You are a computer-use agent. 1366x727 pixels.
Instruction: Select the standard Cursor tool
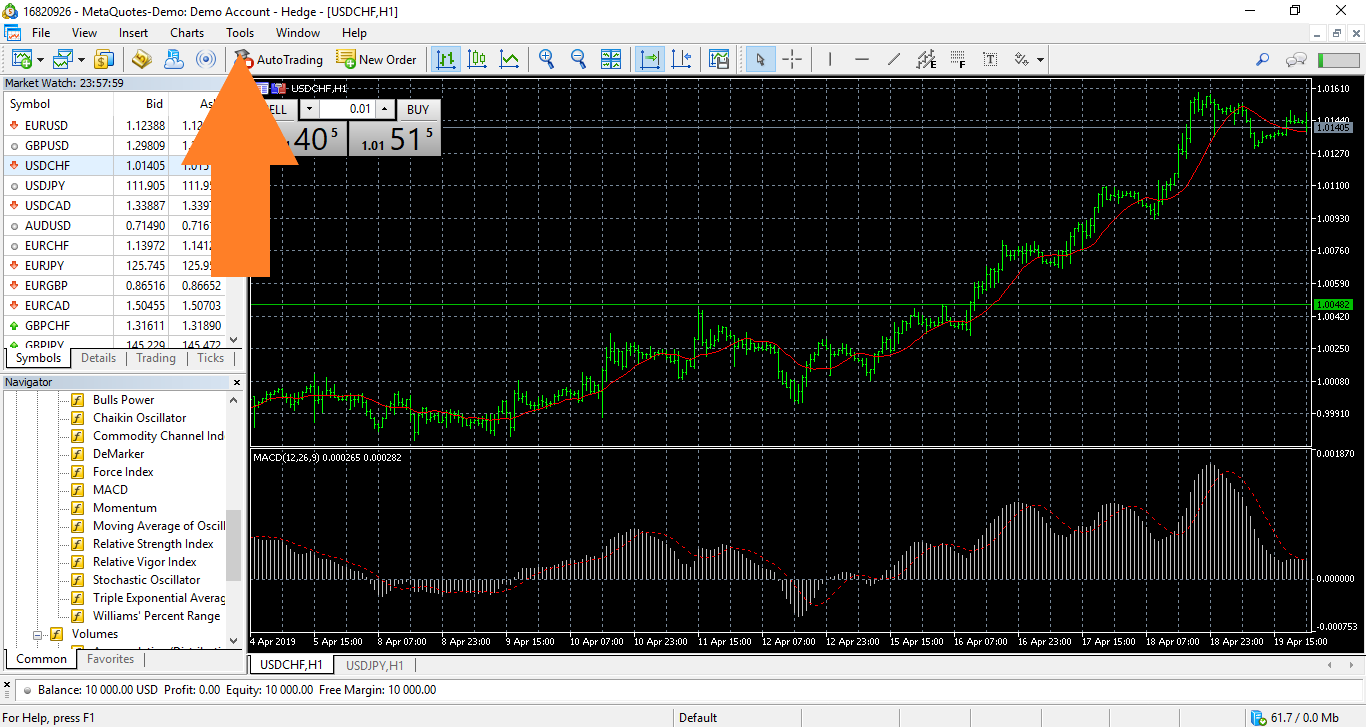coord(760,59)
